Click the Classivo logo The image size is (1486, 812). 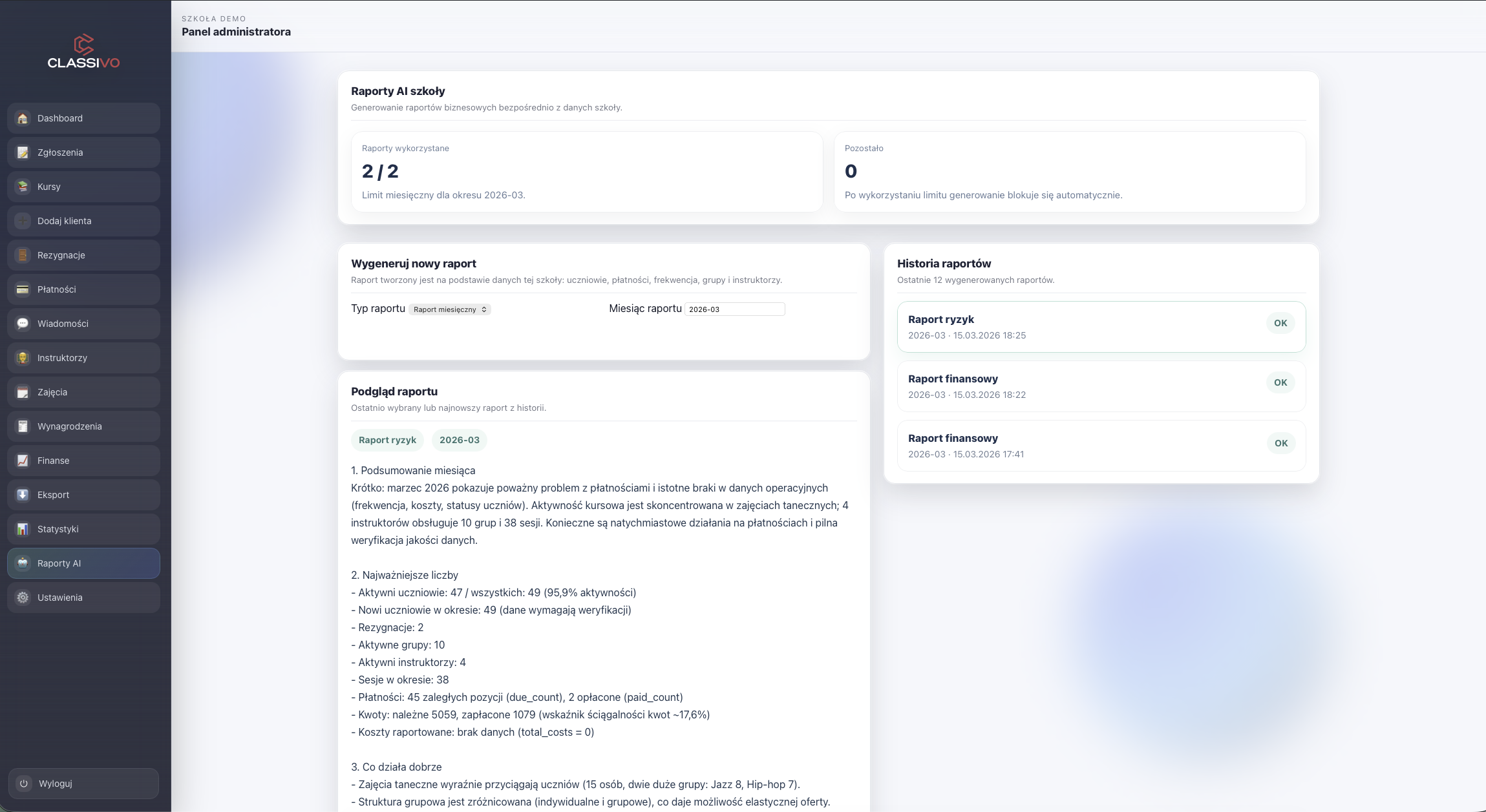pyautogui.click(x=83, y=52)
